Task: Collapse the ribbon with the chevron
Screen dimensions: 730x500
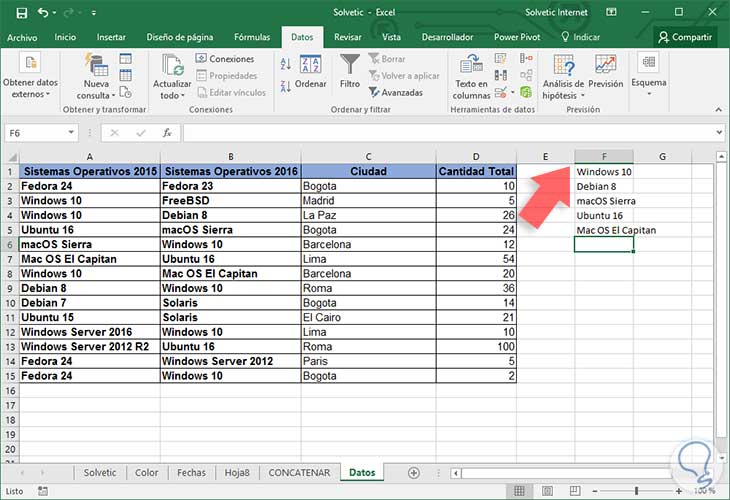Action: [x=718, y=109]
